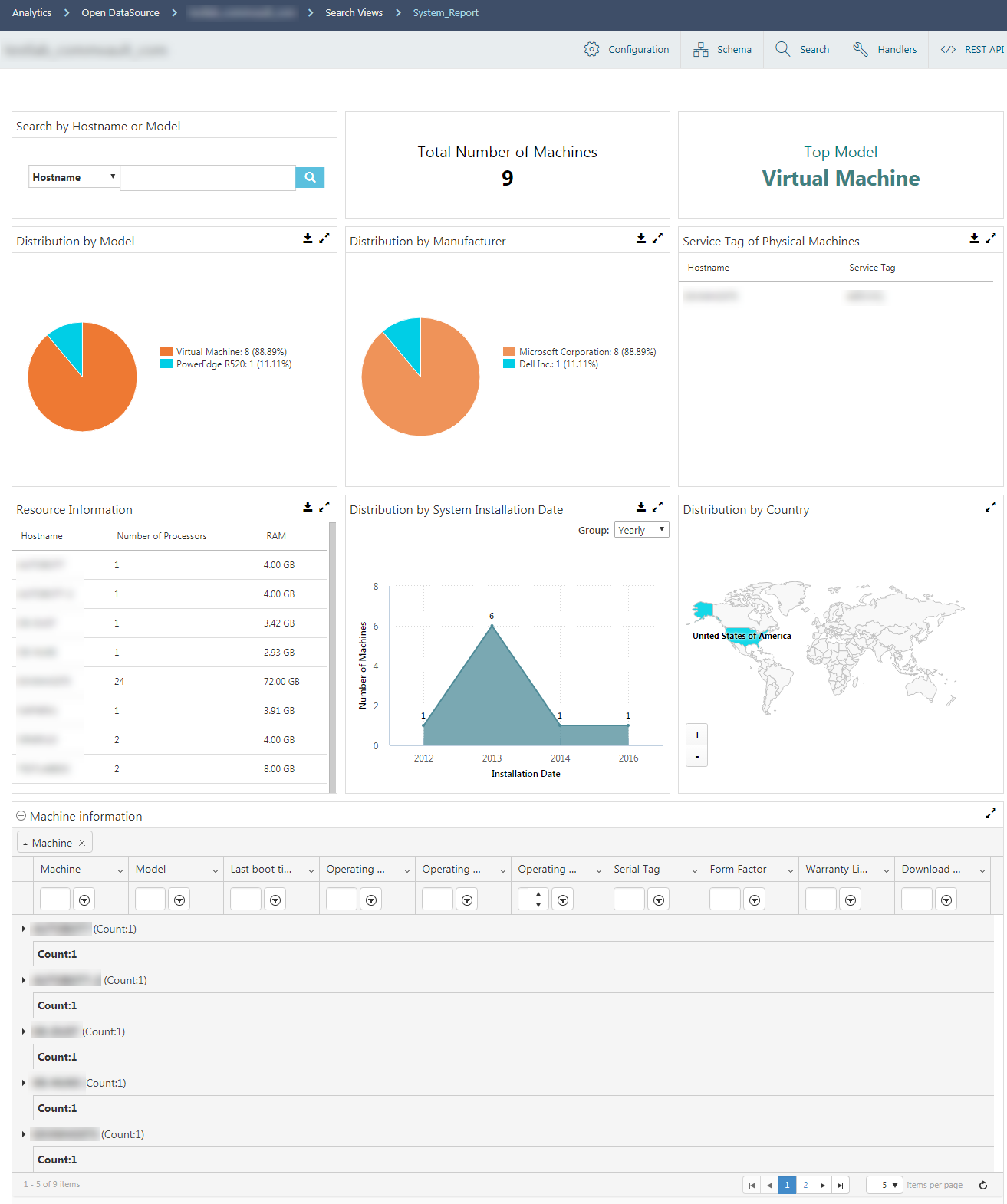Expand the System Installation Date panel

pos(658,507)
